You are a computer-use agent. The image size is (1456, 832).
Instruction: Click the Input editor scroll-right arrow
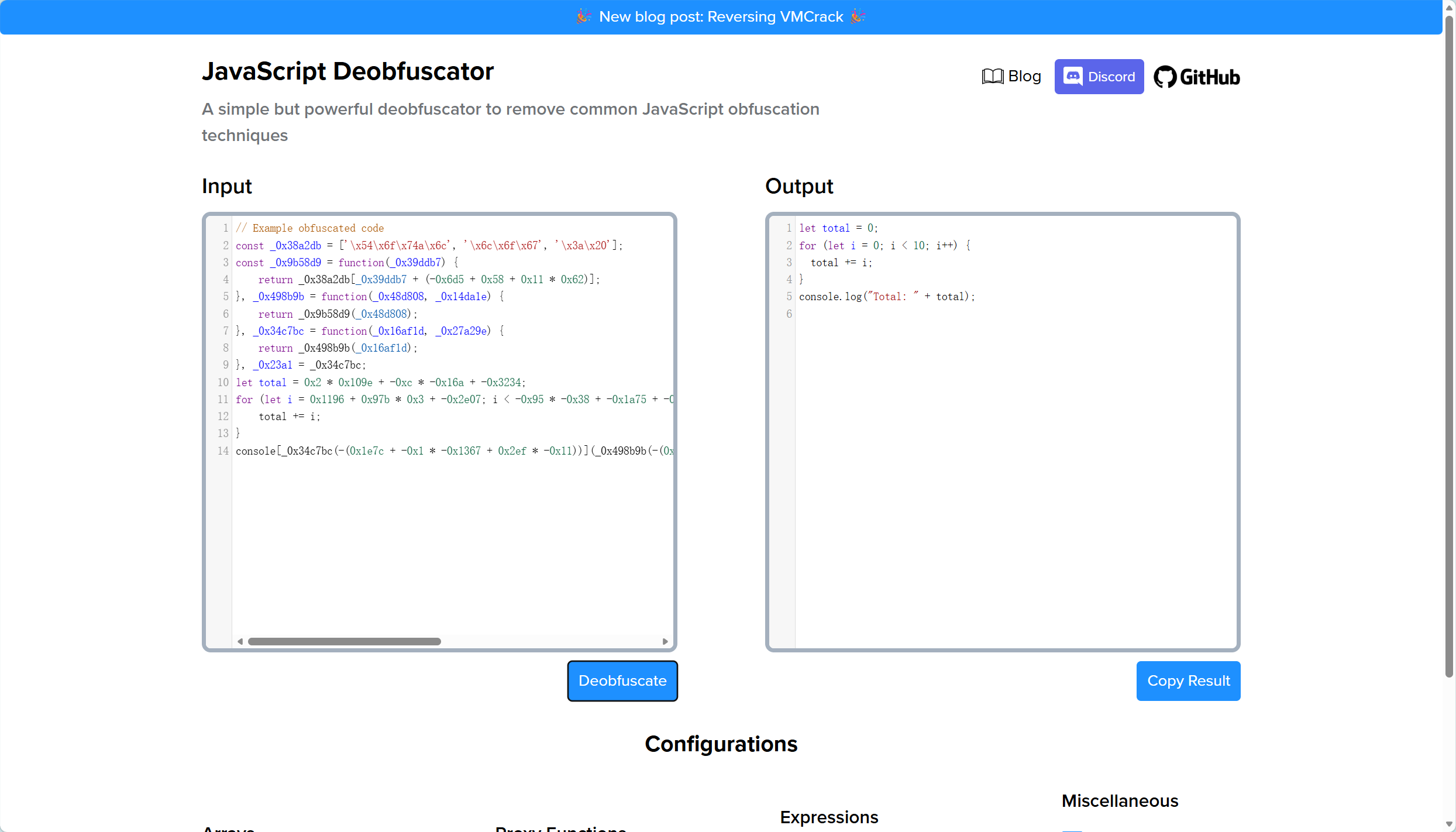coord(665,641)
